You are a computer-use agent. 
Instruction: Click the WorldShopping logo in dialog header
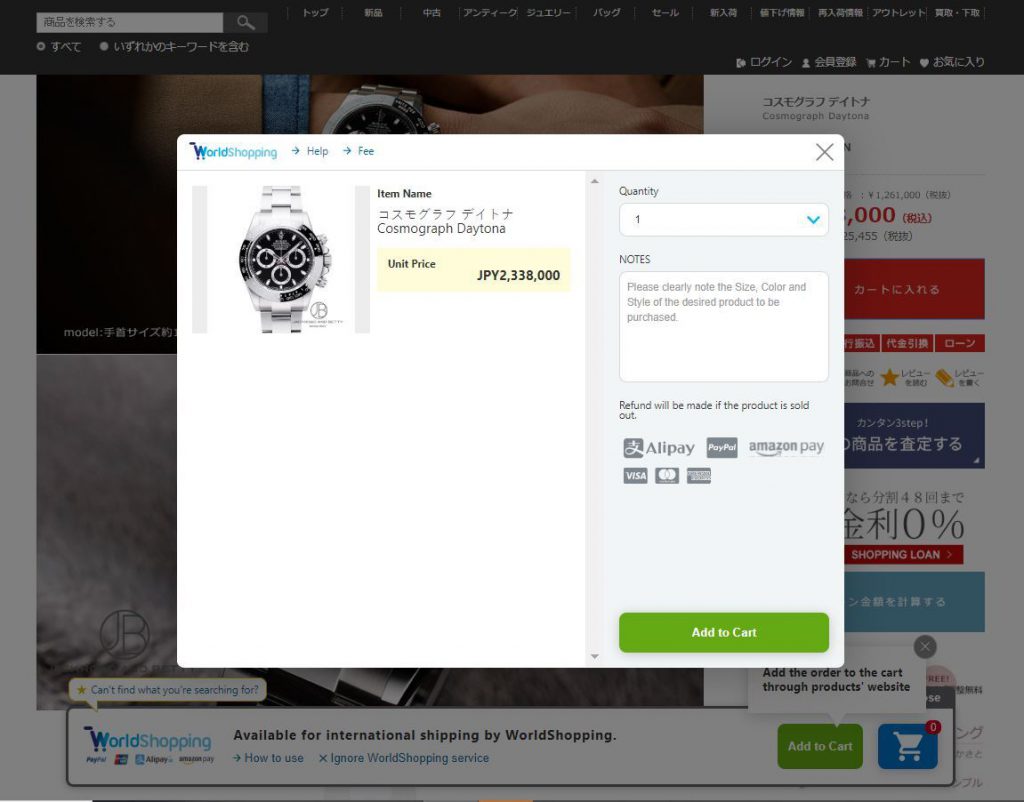(x=233, y=152)
